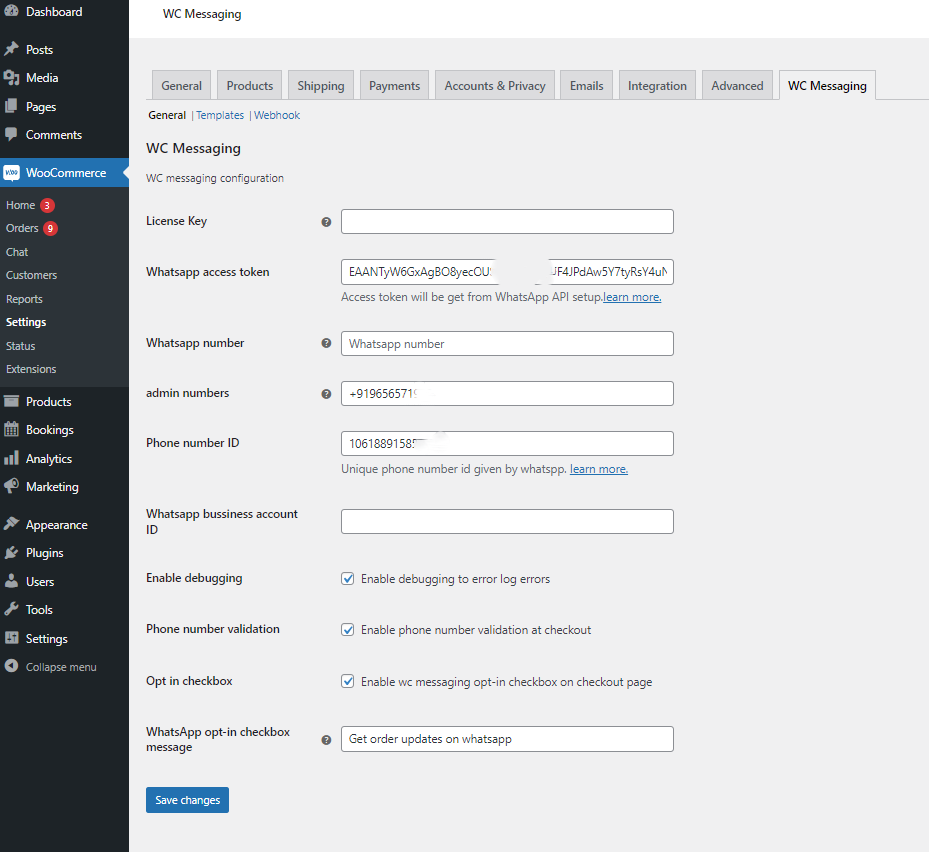Image resolution: width=929 pixels, height=852 pixels.
Task: Click the help icon beside admin numbers
Action: pyautogui.click(x=326, y=394)
